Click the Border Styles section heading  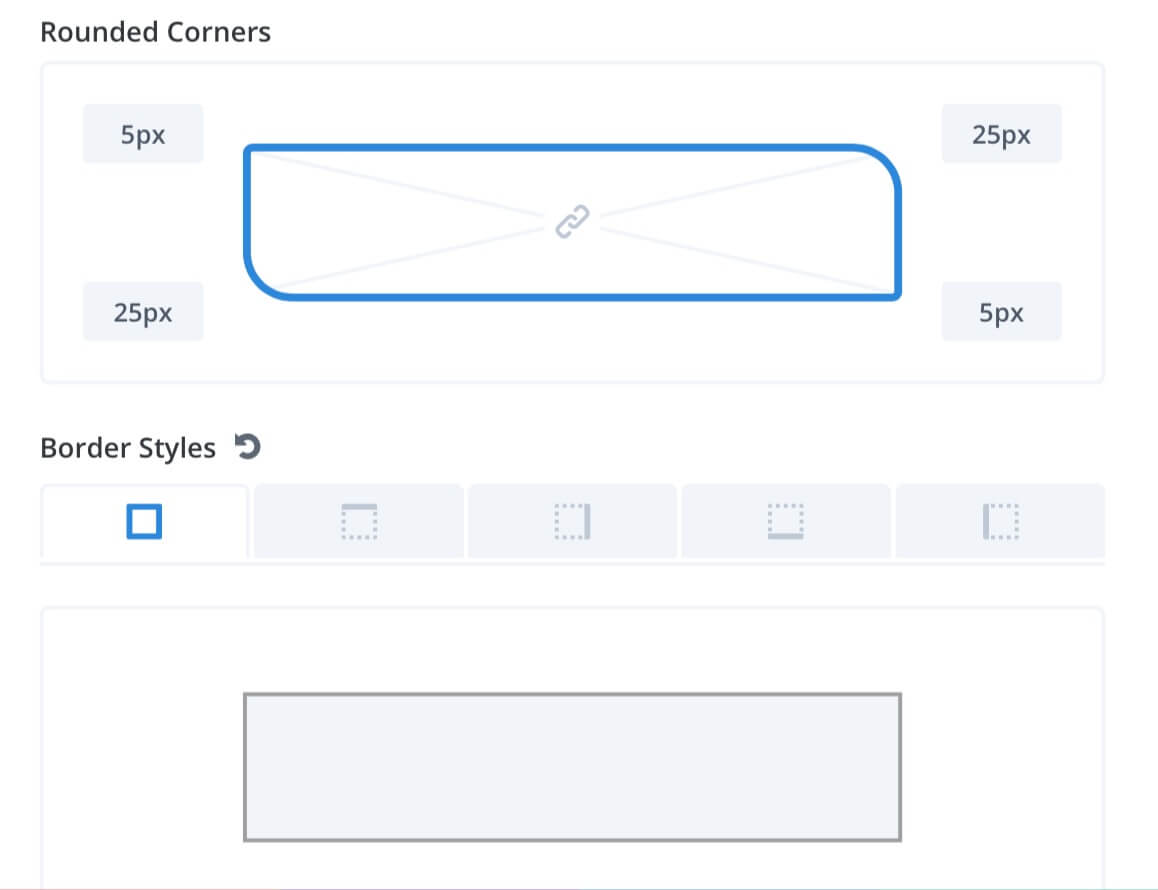(x=128, y=448)
